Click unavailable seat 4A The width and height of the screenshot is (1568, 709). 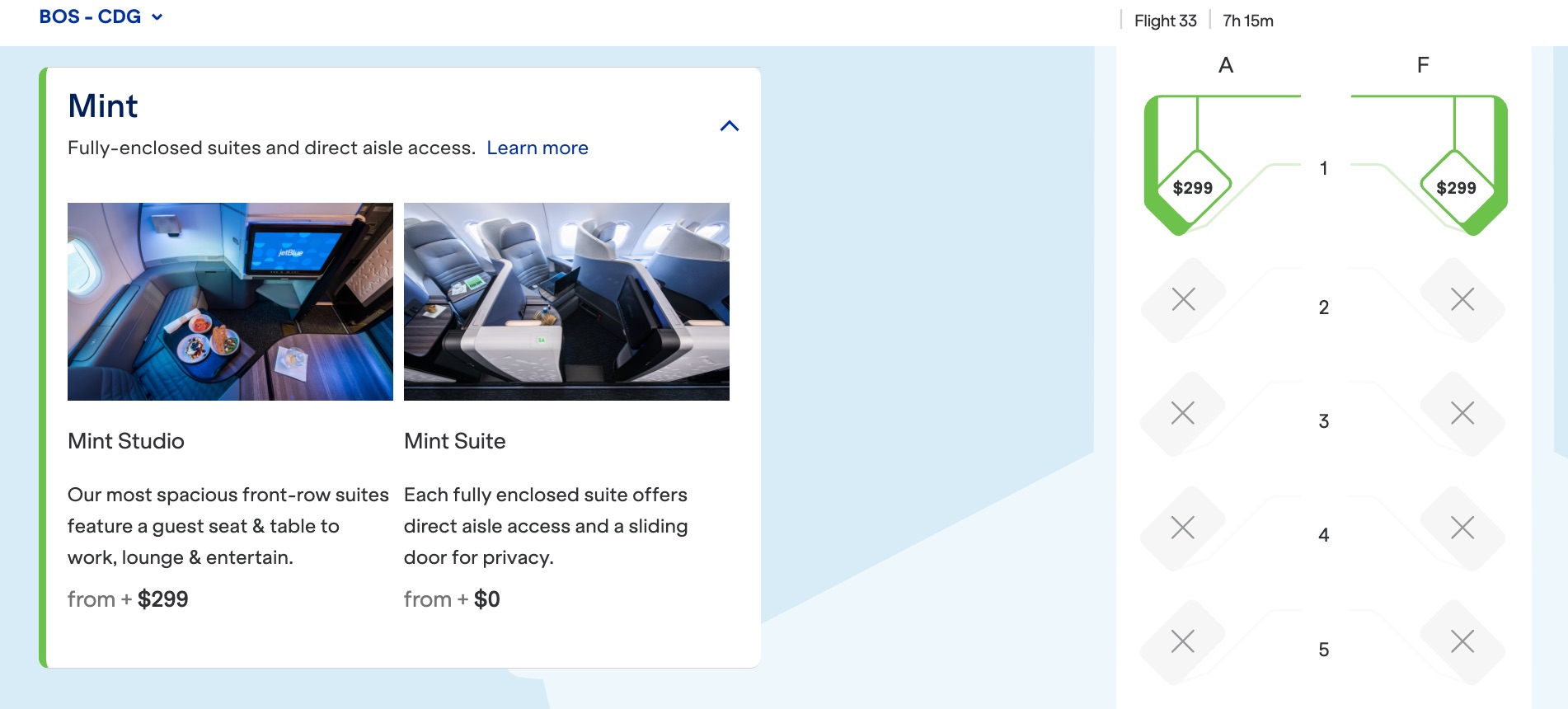coord(1183,528)
